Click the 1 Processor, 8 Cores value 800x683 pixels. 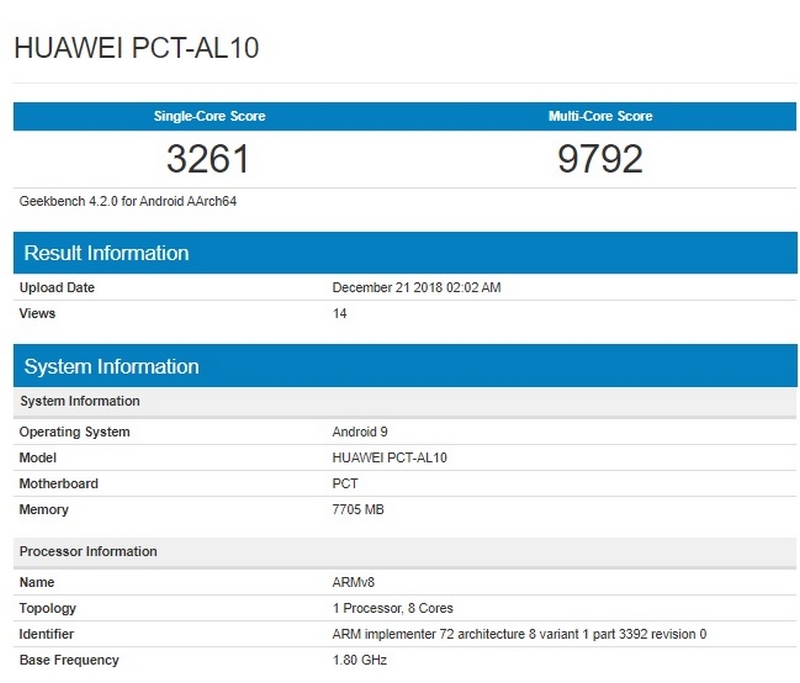click(x=393, y=609)
